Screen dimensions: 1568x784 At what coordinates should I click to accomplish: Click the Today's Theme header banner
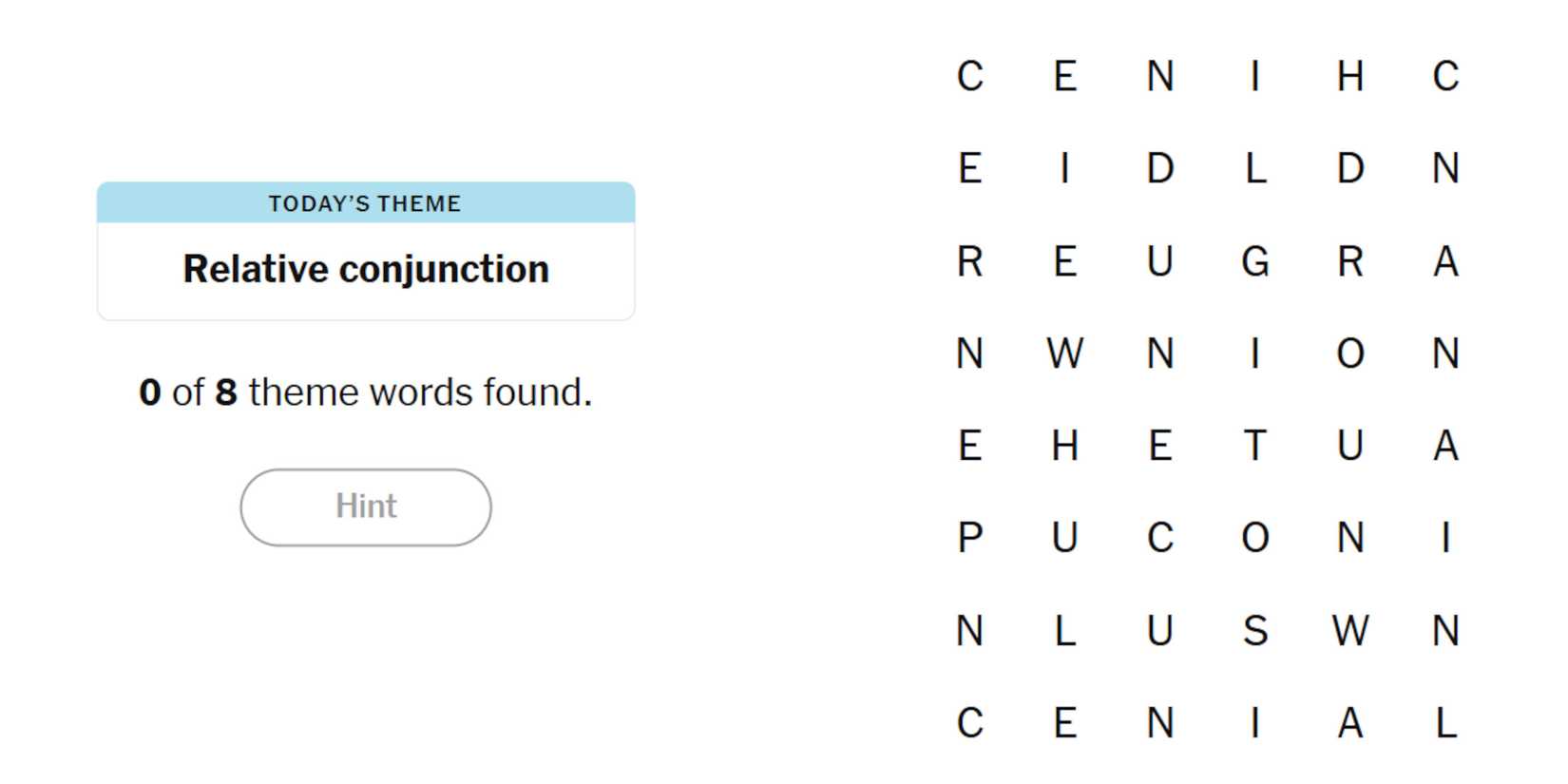click(366, 202)
